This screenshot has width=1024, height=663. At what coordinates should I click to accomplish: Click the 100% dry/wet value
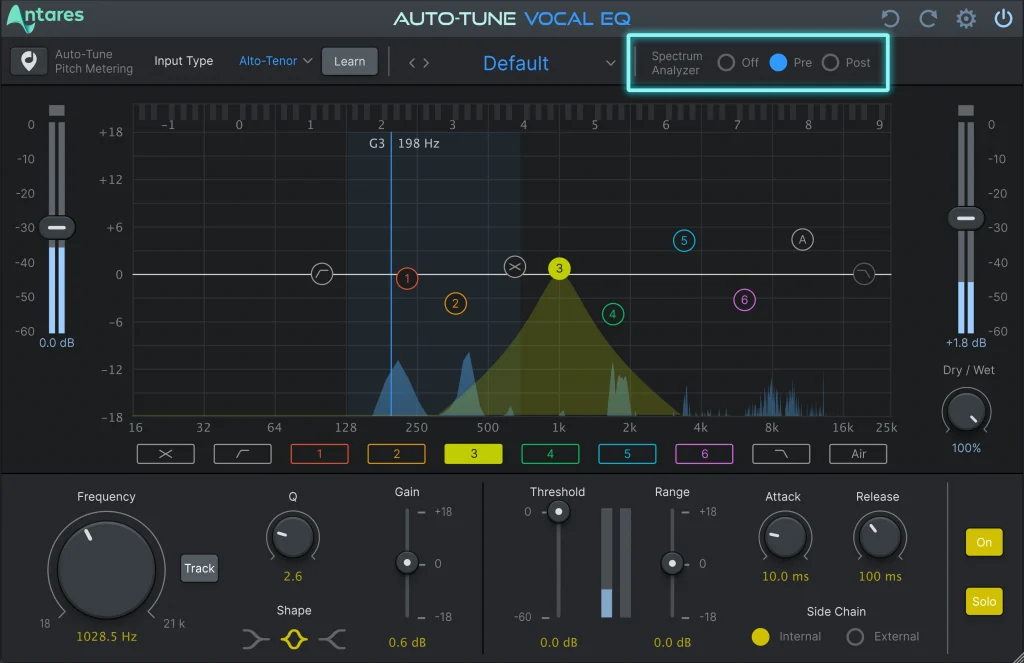coord(966,448)
